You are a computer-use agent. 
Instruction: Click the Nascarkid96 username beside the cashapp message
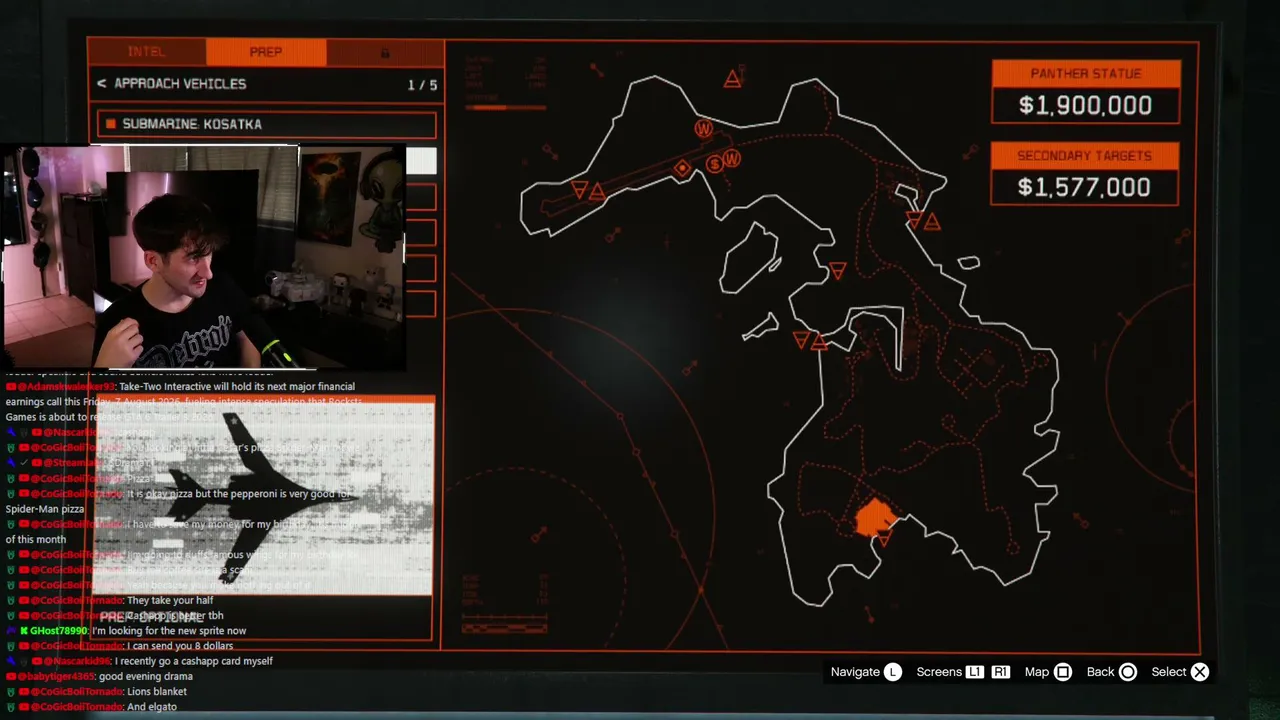pyautogui.click(x=75, y=661)
